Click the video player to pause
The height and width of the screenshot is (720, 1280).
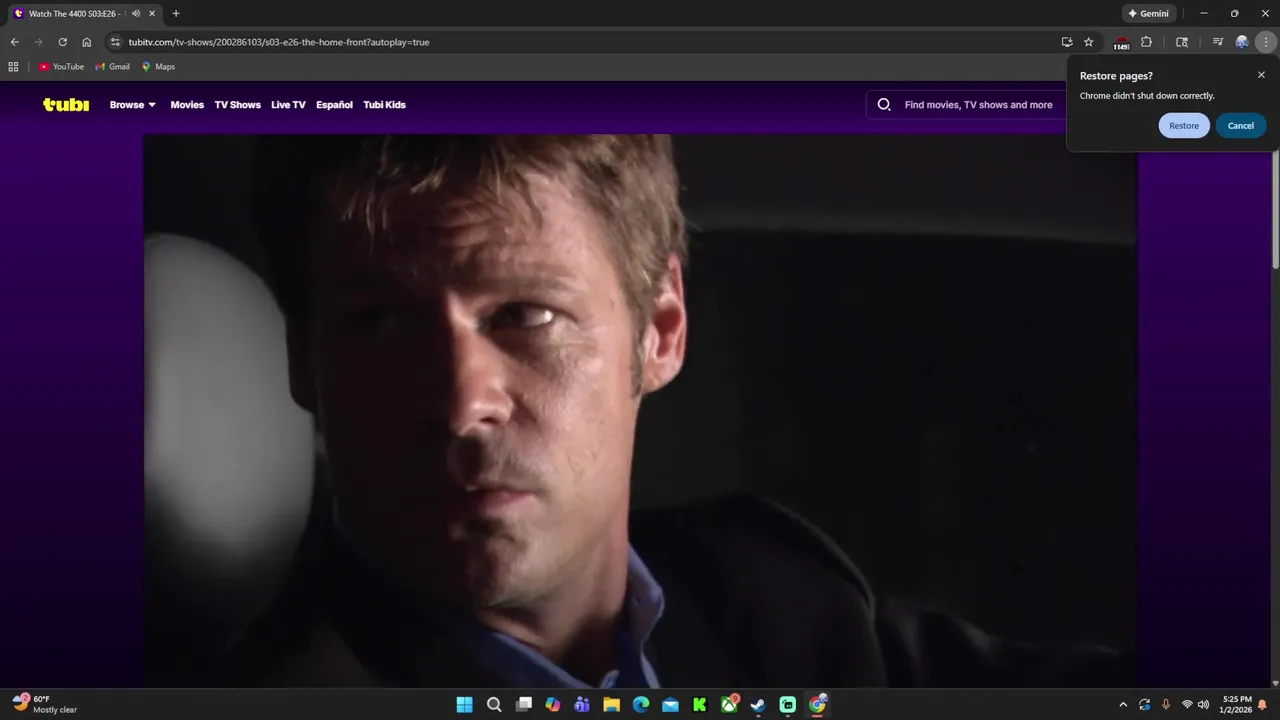[640, 410]
